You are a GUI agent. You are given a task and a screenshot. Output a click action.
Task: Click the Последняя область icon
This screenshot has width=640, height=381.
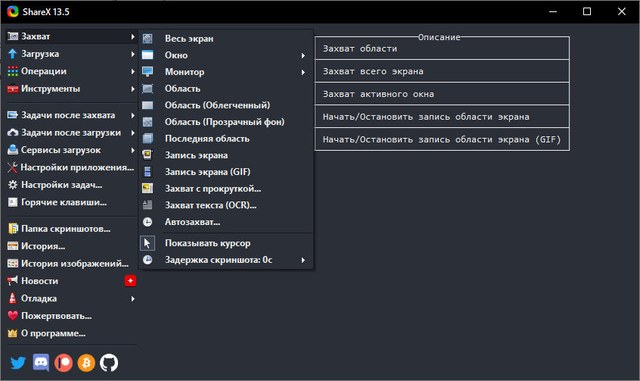pyautogui.click(x=147, y=138)
